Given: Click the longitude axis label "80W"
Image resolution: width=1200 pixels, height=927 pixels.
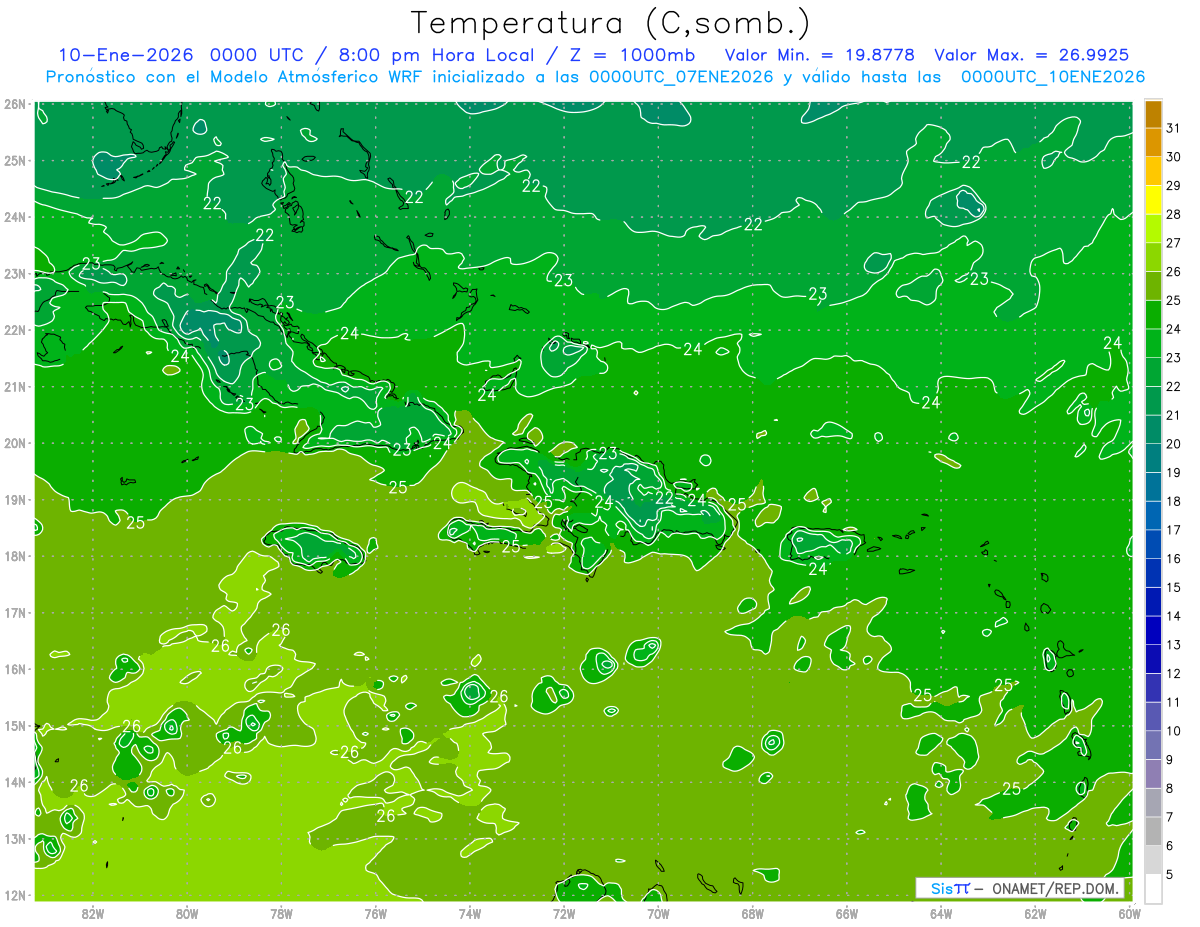Looking at the screenshot, I should (187, 913).
